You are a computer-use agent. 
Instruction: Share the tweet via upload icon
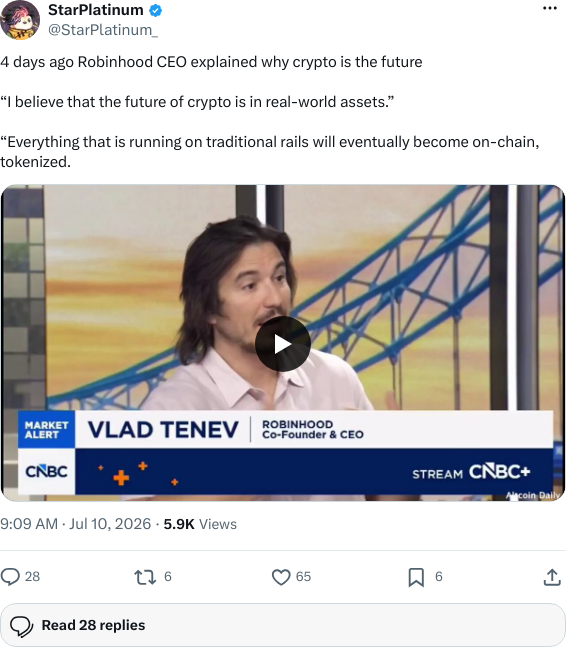coord(552,577)
